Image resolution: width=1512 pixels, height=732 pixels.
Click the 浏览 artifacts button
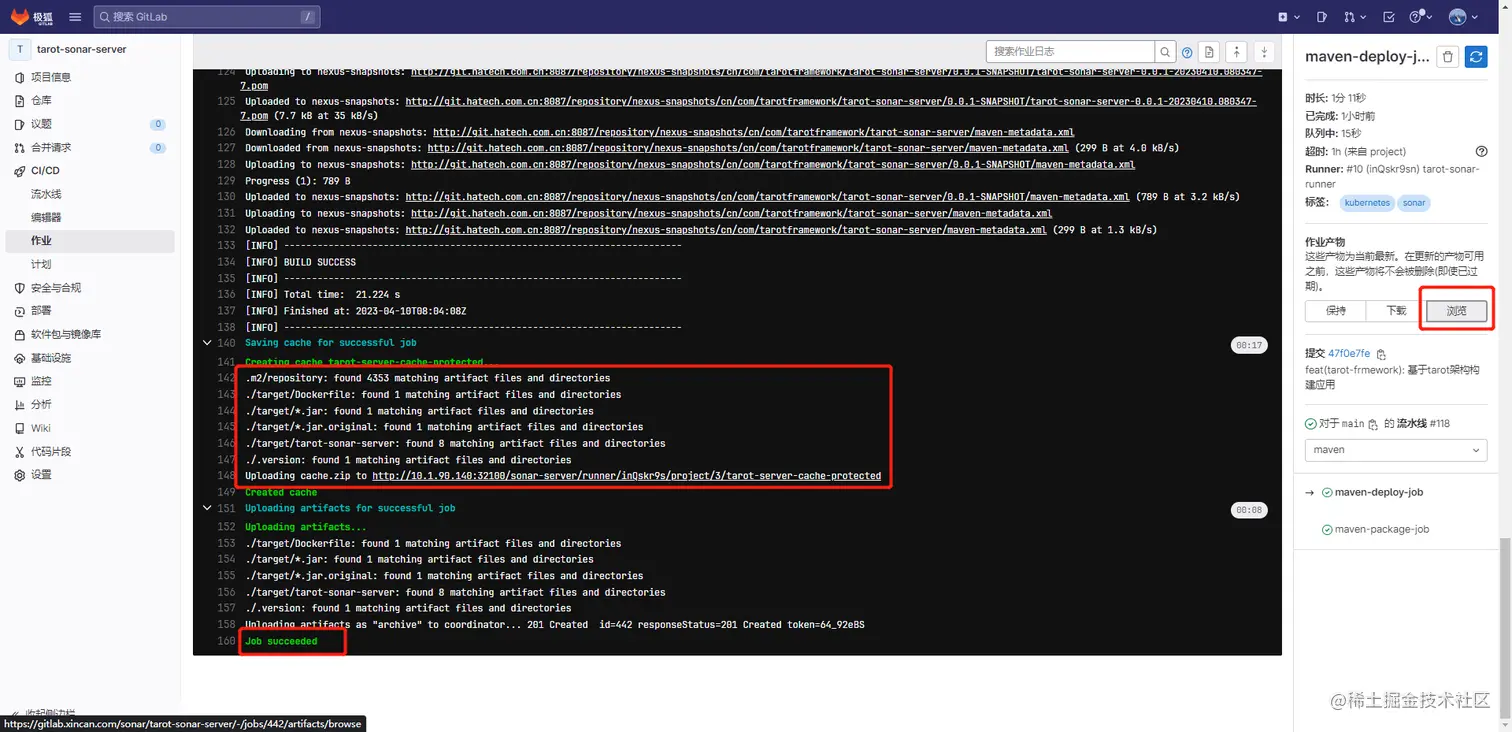tap(1456, 311)
